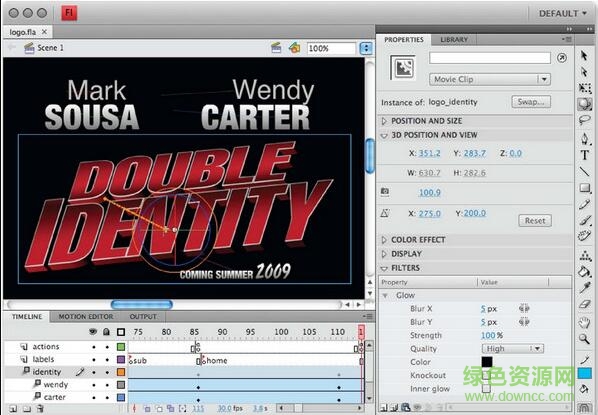Enable the Inner glow checkbox
This screenshot has height=415, width=598.
click(x=485, y=389)
